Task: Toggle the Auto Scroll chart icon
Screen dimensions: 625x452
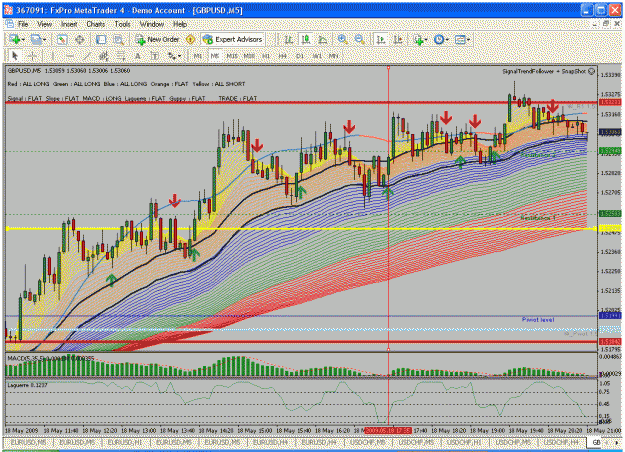Action: pyautogui.click(x=381, y=39)
